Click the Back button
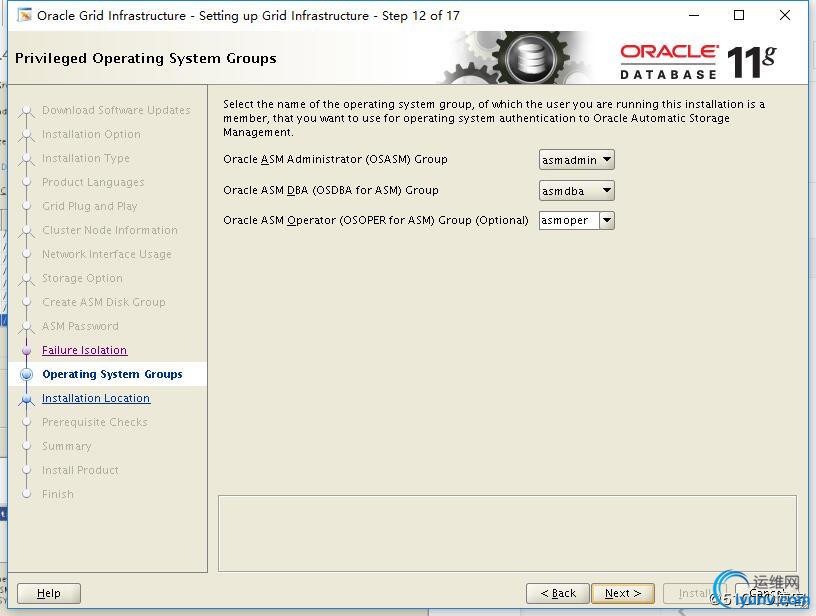Screen dimensions: 816x616 click(x=558, y=593)
